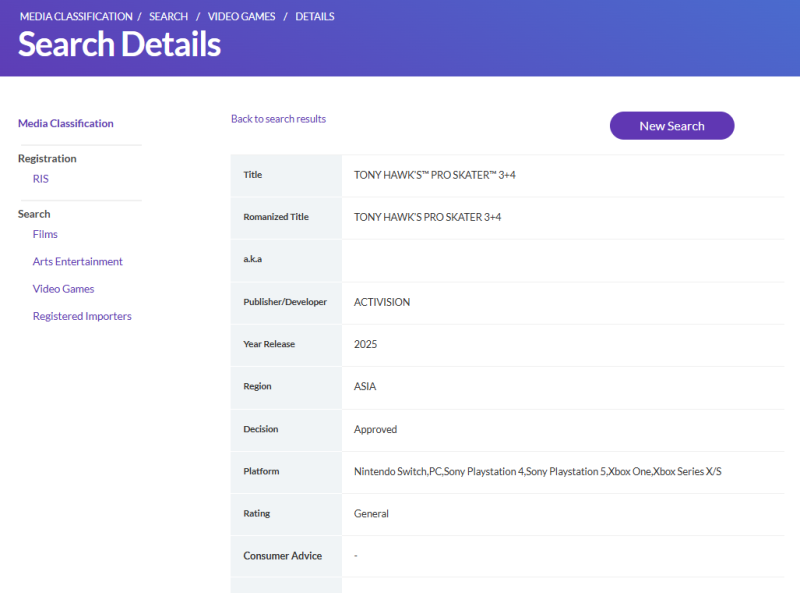This screenshot has height=593, width=800.
Task: Go to Arts Entertainment search
Action: (77, 262)
